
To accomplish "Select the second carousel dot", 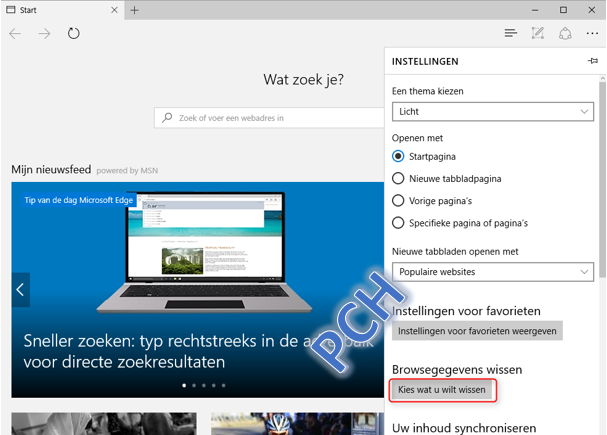I will click(194, 385).
